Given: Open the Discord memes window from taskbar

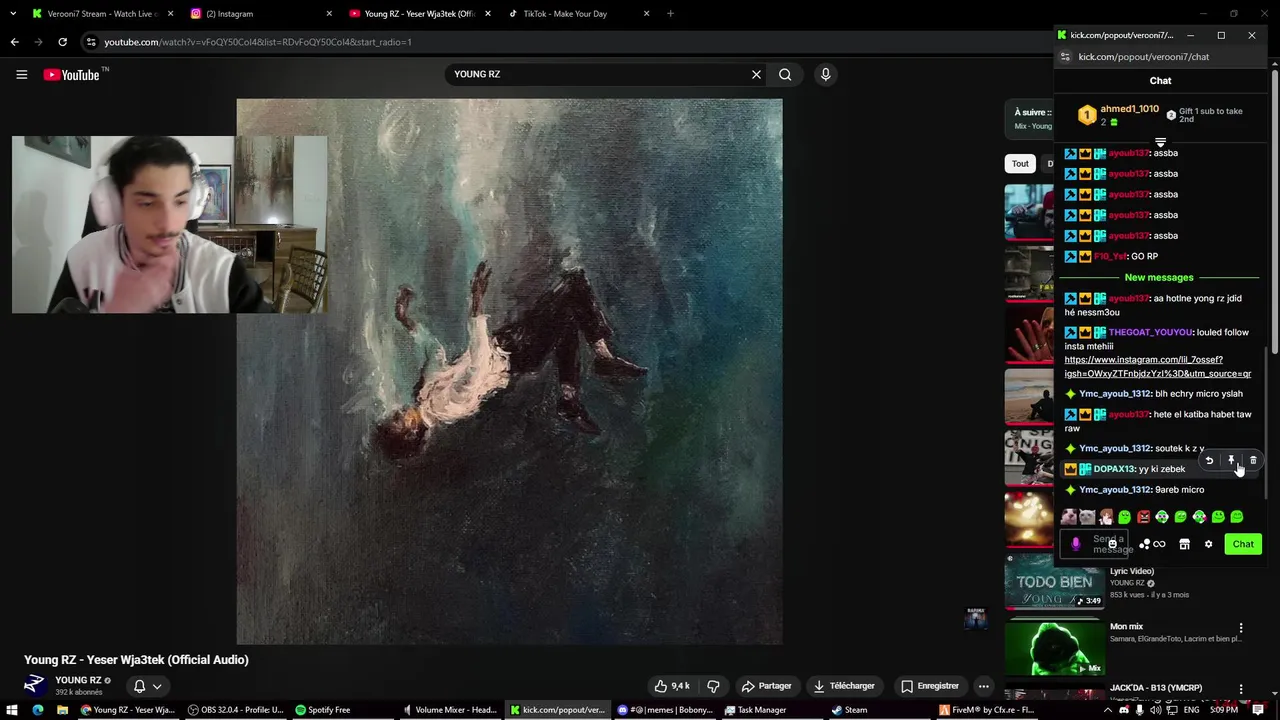Looking at the screenshot, I should 665,710.
